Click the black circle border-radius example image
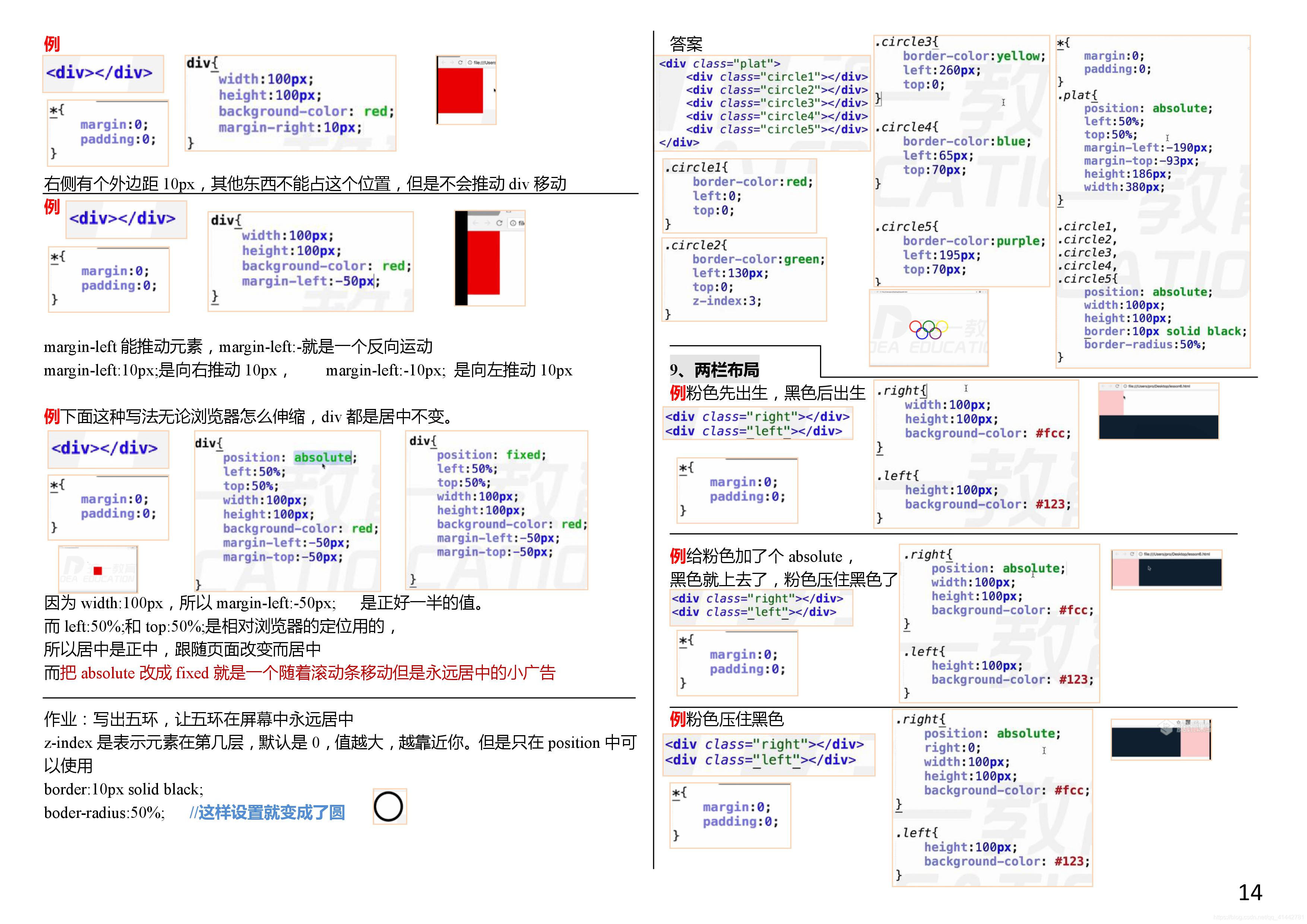The width and height of the screenshot is (1307, 924). pyautogui.click(x=389, y=806)
